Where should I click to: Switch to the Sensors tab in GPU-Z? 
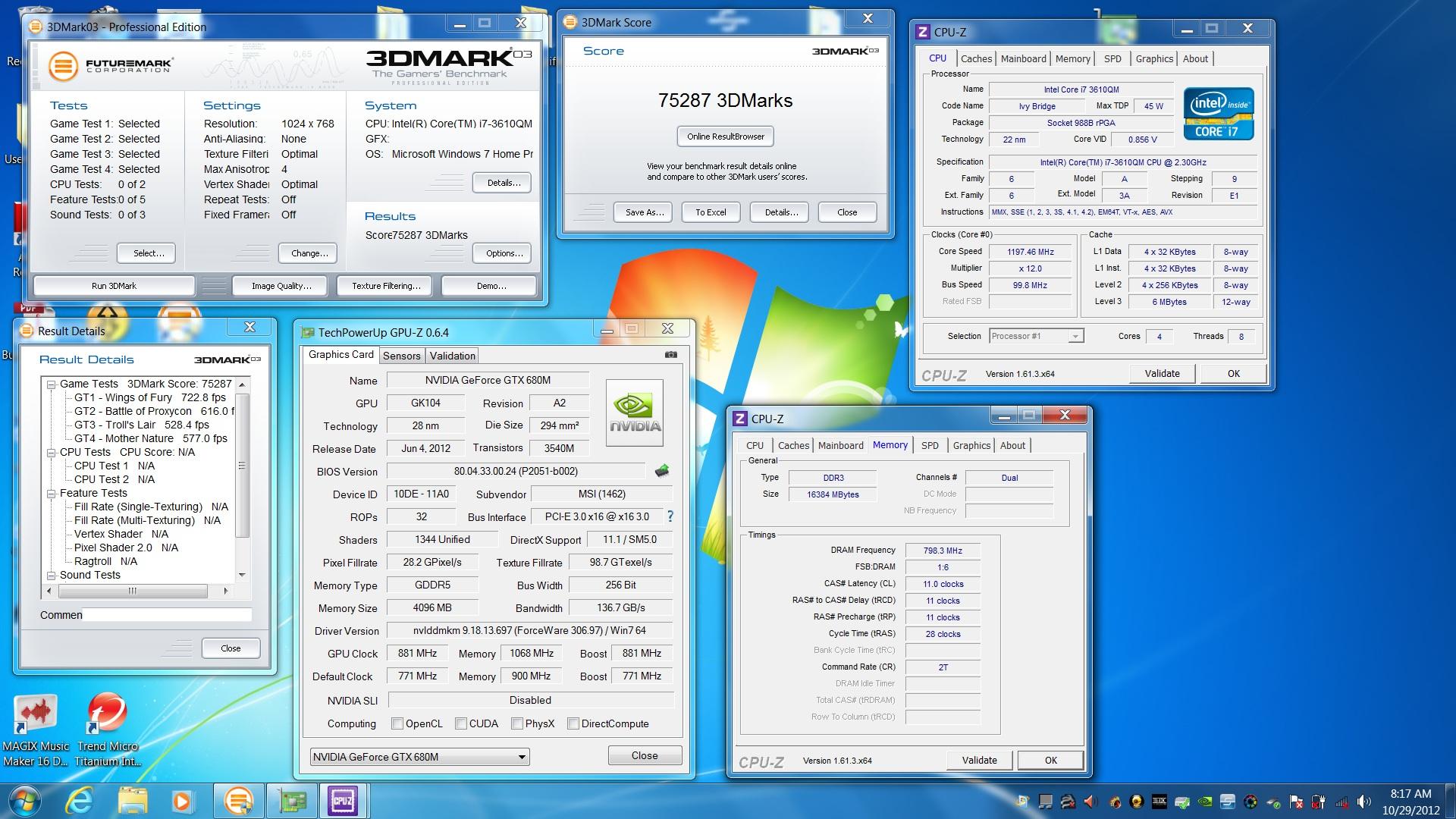[x=401, y=356]
